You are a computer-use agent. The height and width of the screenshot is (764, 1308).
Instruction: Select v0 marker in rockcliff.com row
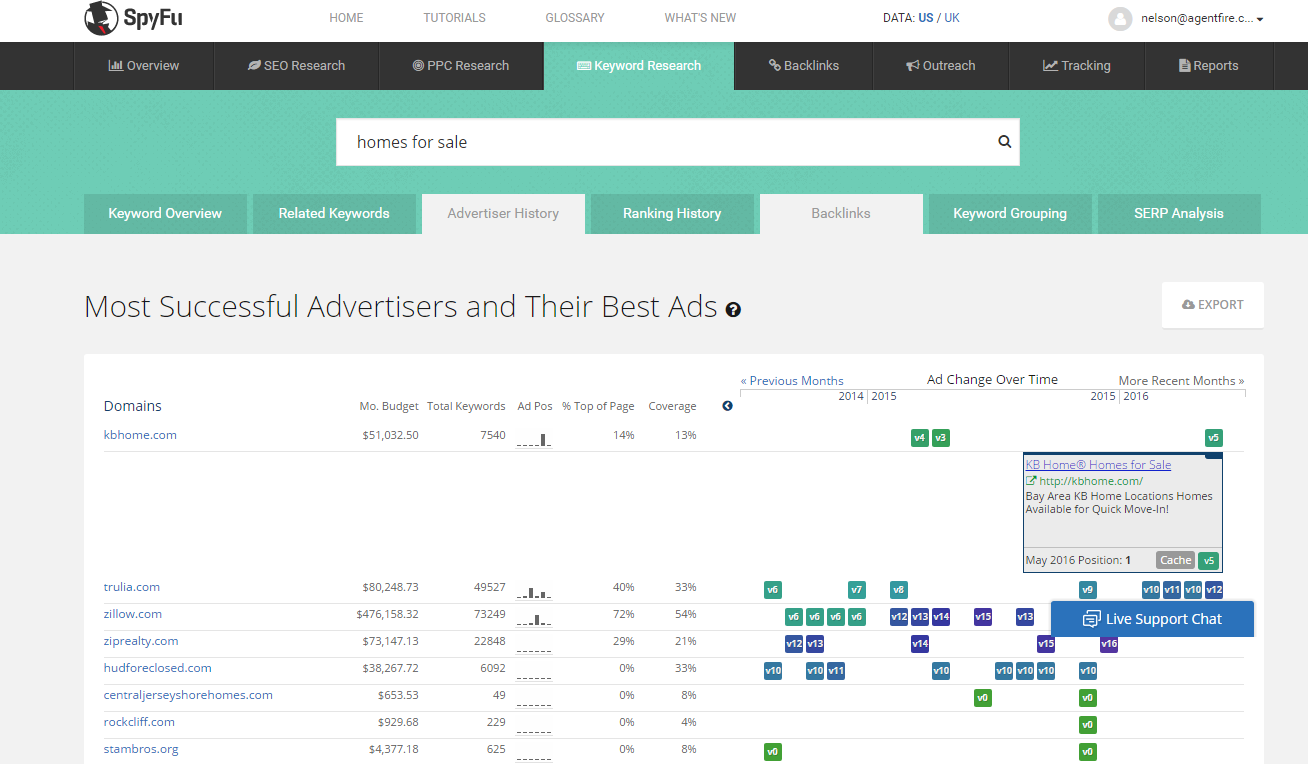point(1088,725)
